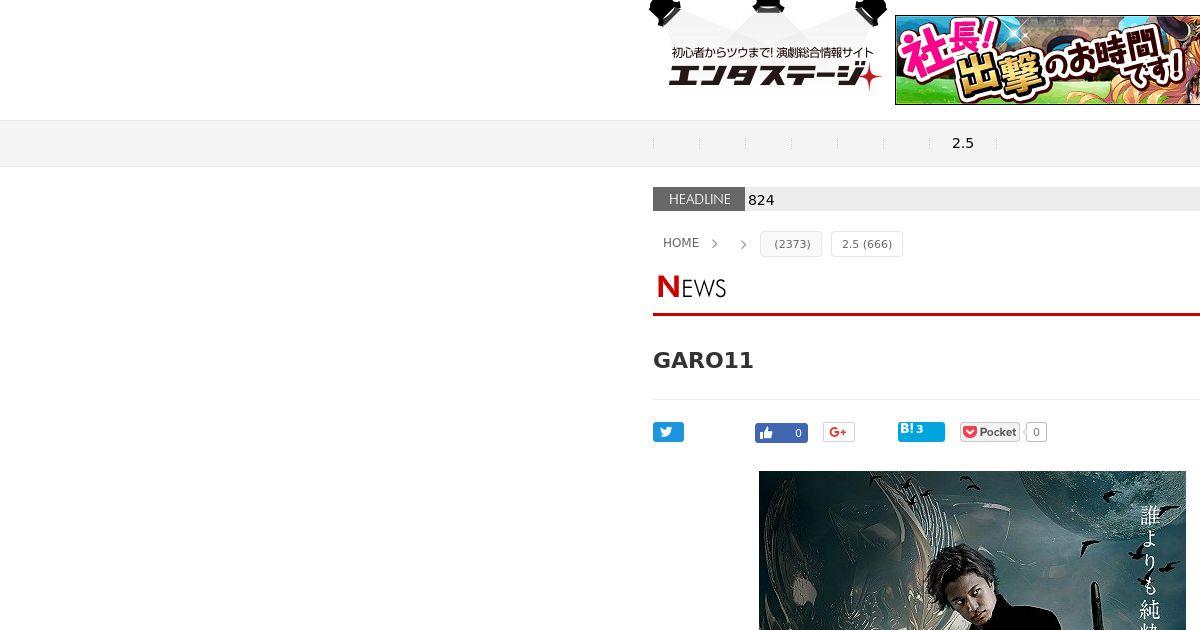Click the NEWS section heading
Image resolution: width=1200 pixels, height=630 pixels.
tap(691, 287)
